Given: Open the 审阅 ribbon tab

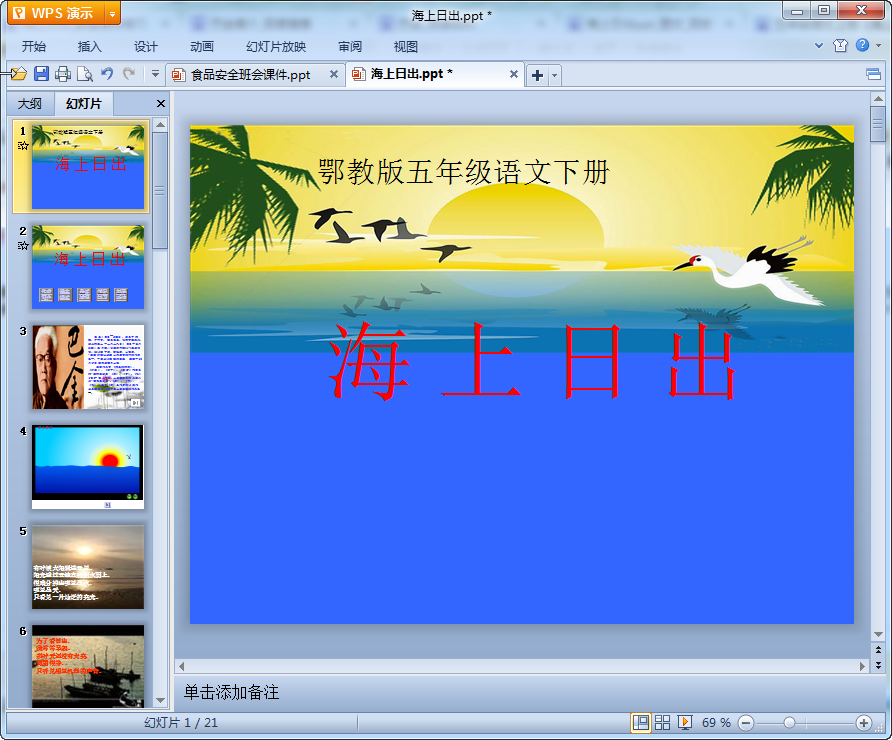Looking at the screenshot, I should click(350, 47).
